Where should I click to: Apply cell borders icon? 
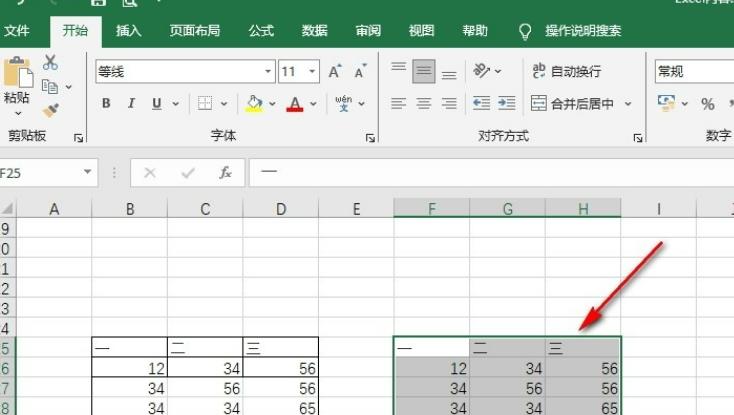point(205,103)
